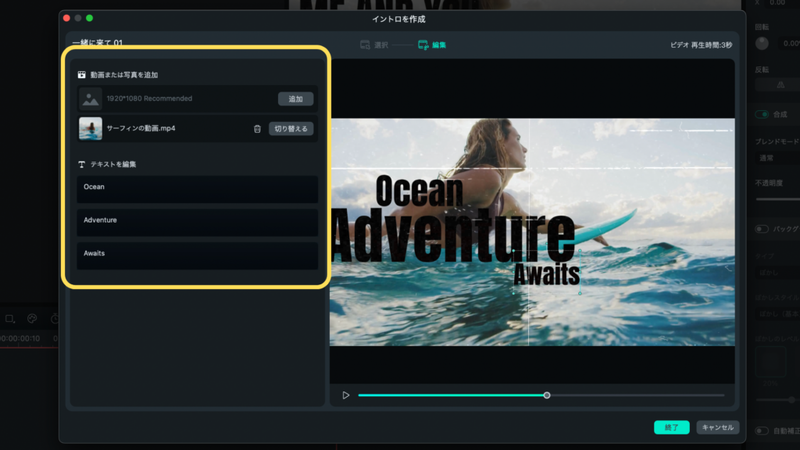Play the intro preview
This screenshot has width=800, height=450.
pos(346,395)
